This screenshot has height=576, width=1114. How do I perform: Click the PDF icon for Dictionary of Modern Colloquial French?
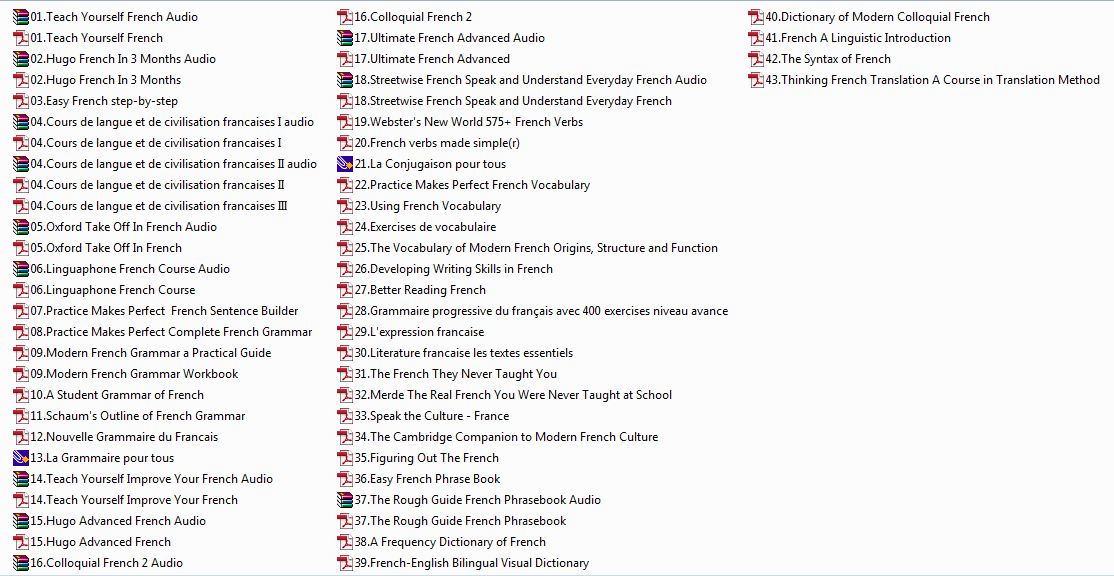pos(757,17)
